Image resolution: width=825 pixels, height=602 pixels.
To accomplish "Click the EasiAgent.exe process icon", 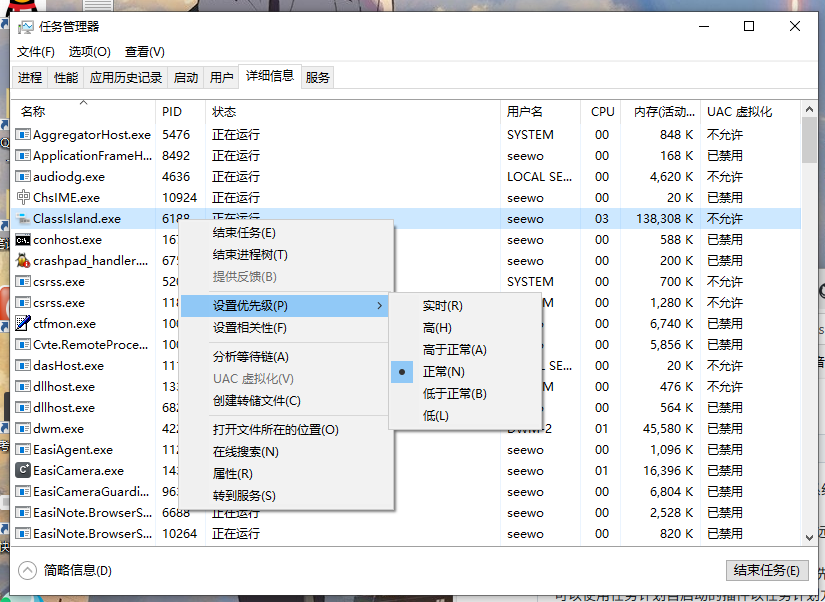I will (x=23, y=450).
